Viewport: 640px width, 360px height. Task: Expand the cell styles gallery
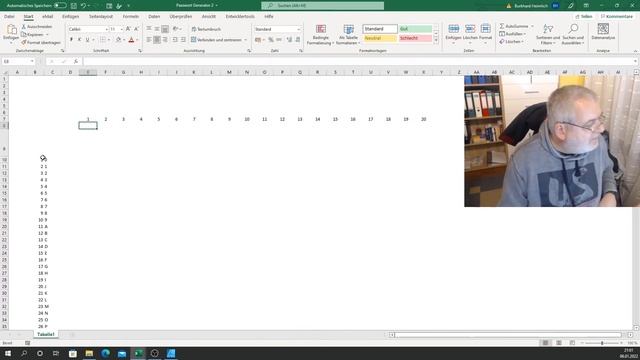pos(436,40)
